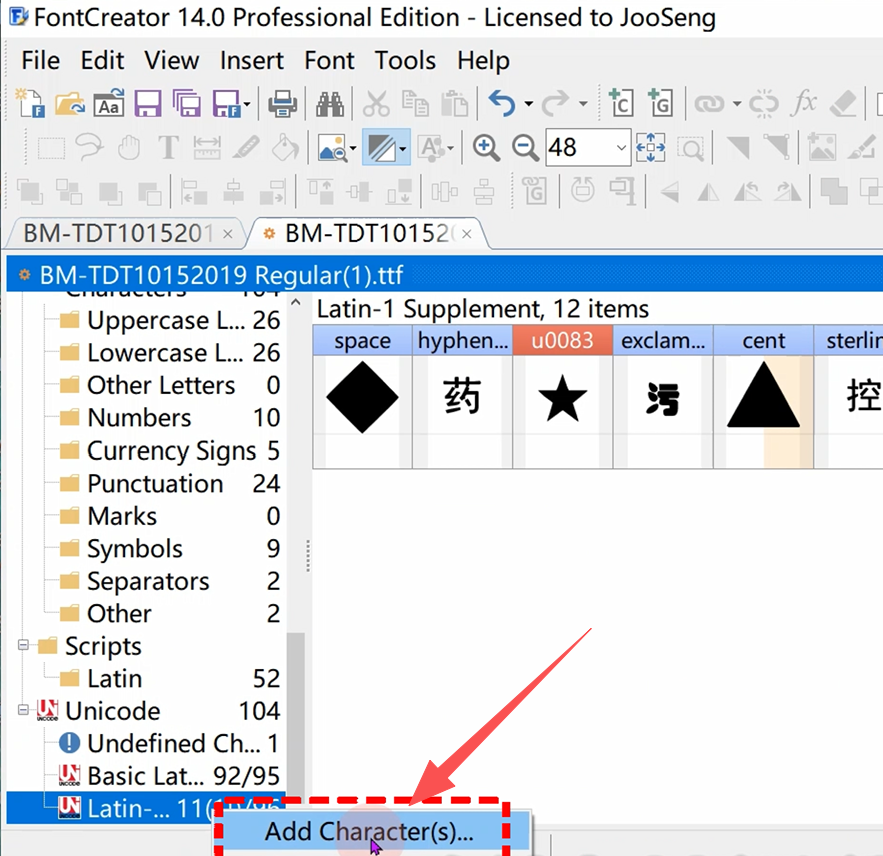Click the category panel scroll-up arrow
This screenshot has width=883, height=856.
pos(296,302)
